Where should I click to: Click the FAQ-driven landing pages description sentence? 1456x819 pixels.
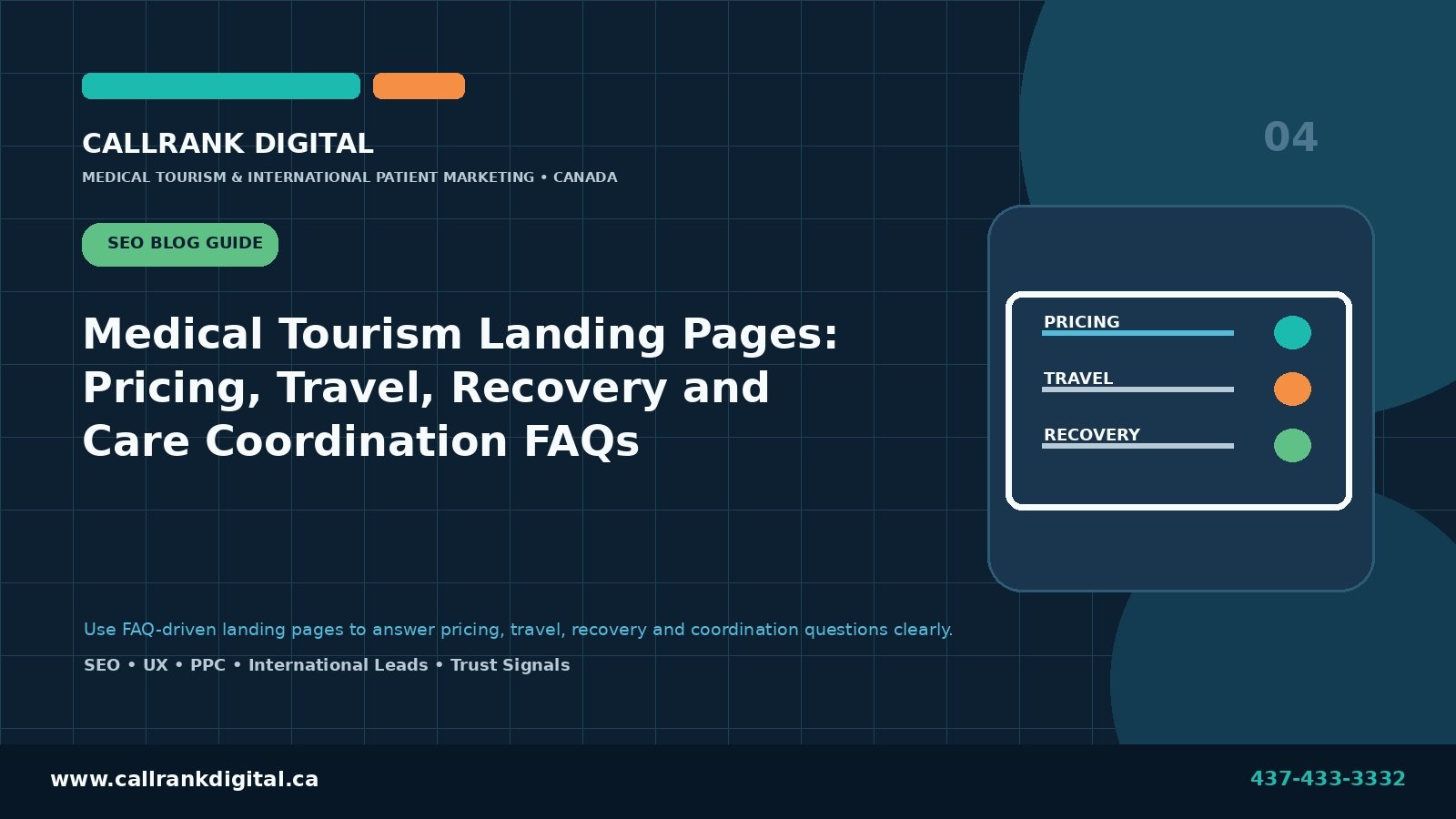pyautogui.click(x=518, y=630)
